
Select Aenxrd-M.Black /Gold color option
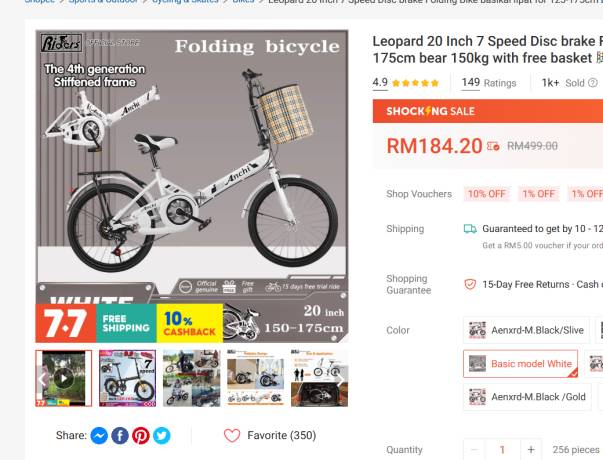pyautogui.click(x=527, y=397)
